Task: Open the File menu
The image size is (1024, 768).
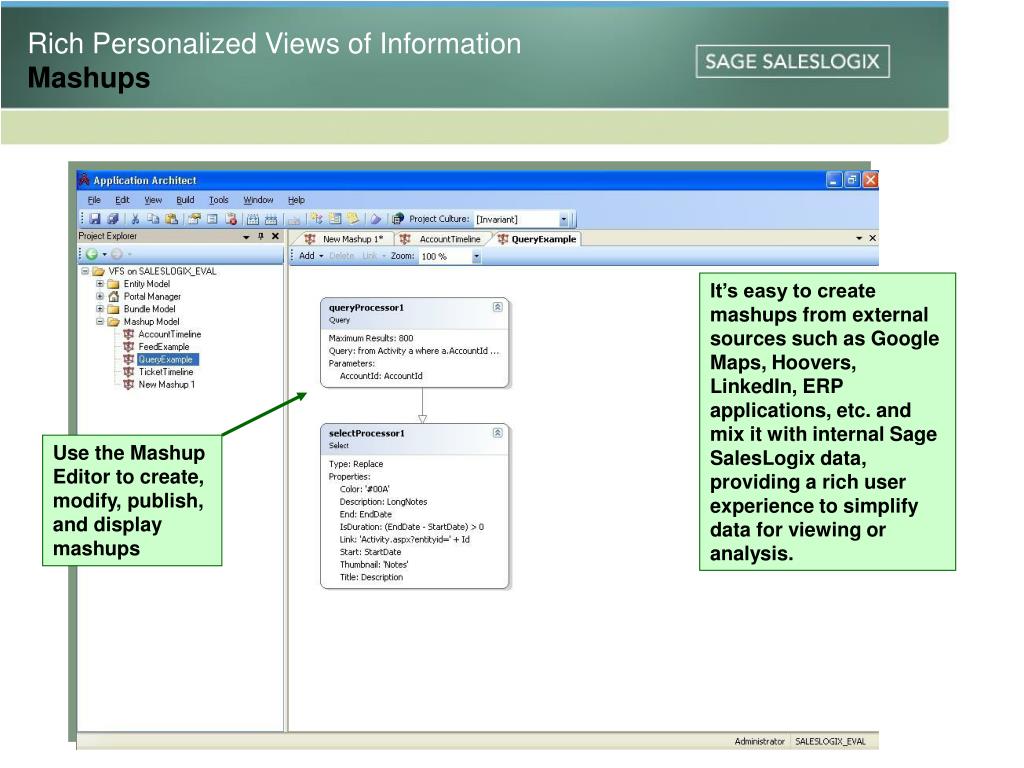Action: (95, 200)
